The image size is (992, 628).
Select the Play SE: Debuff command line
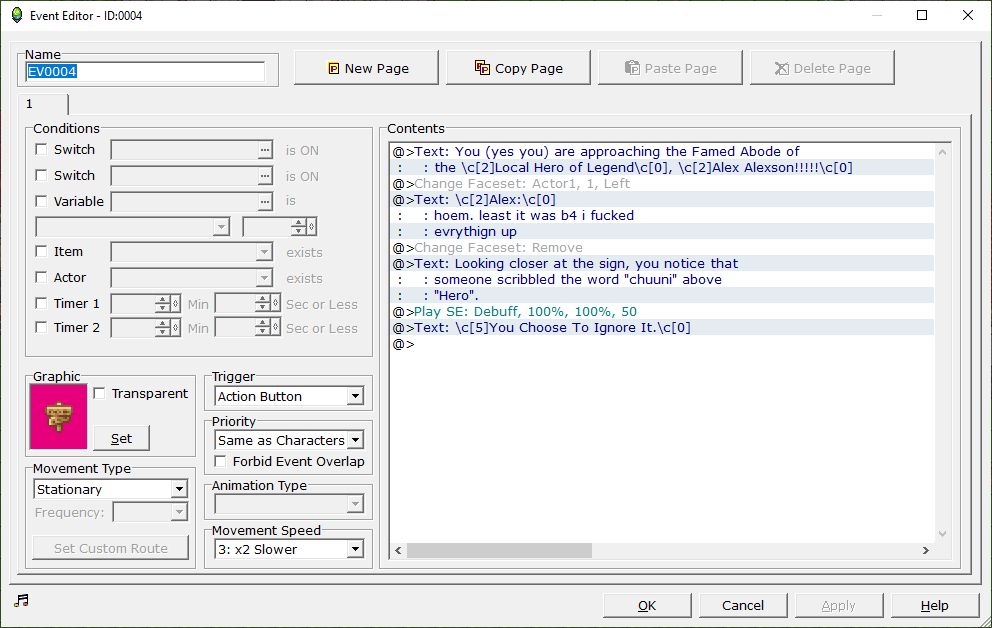click(525, 312)
